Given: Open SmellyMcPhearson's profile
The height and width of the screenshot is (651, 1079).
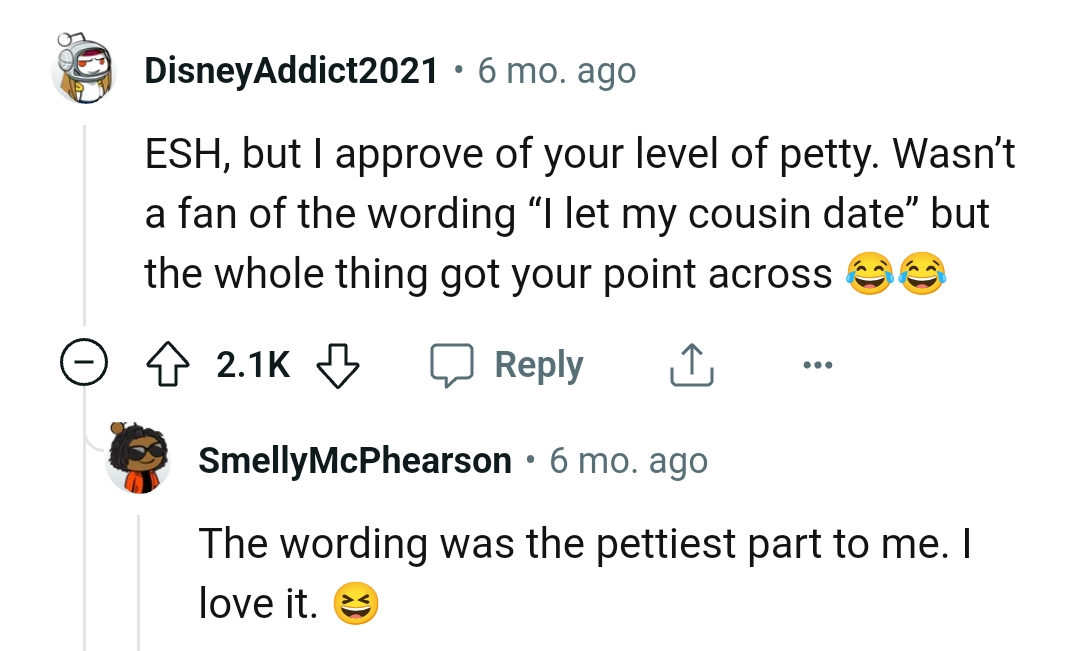Looking at the screenshot, I should click(356, 459).
